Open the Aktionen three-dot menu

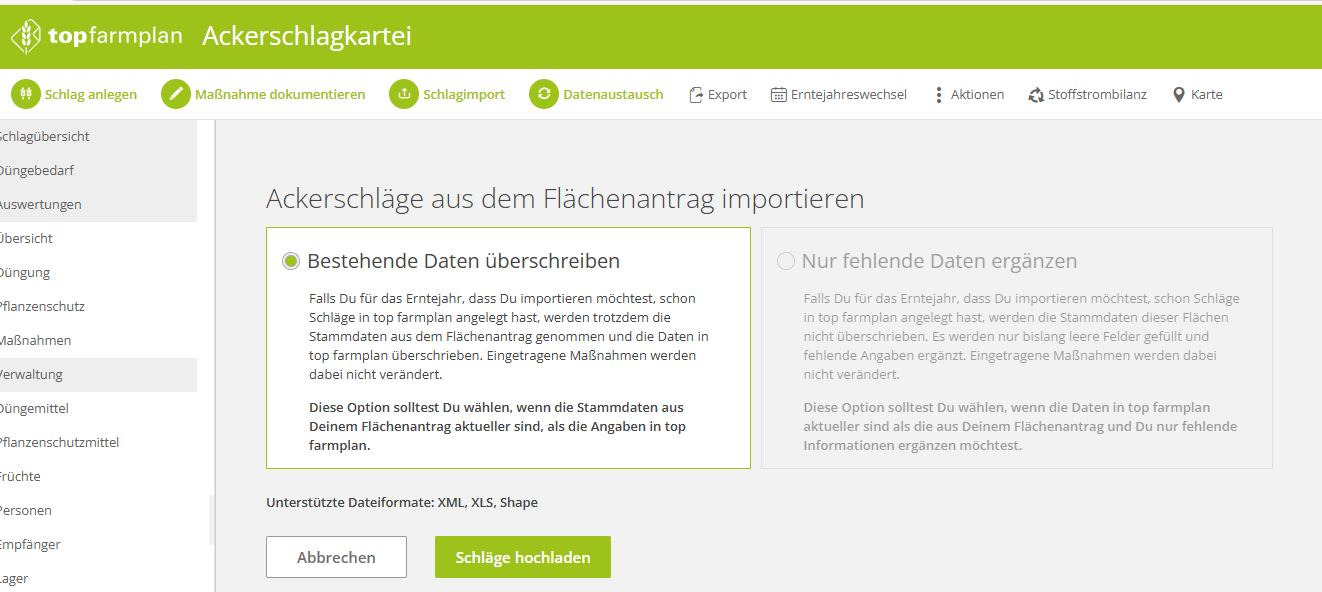938,95
